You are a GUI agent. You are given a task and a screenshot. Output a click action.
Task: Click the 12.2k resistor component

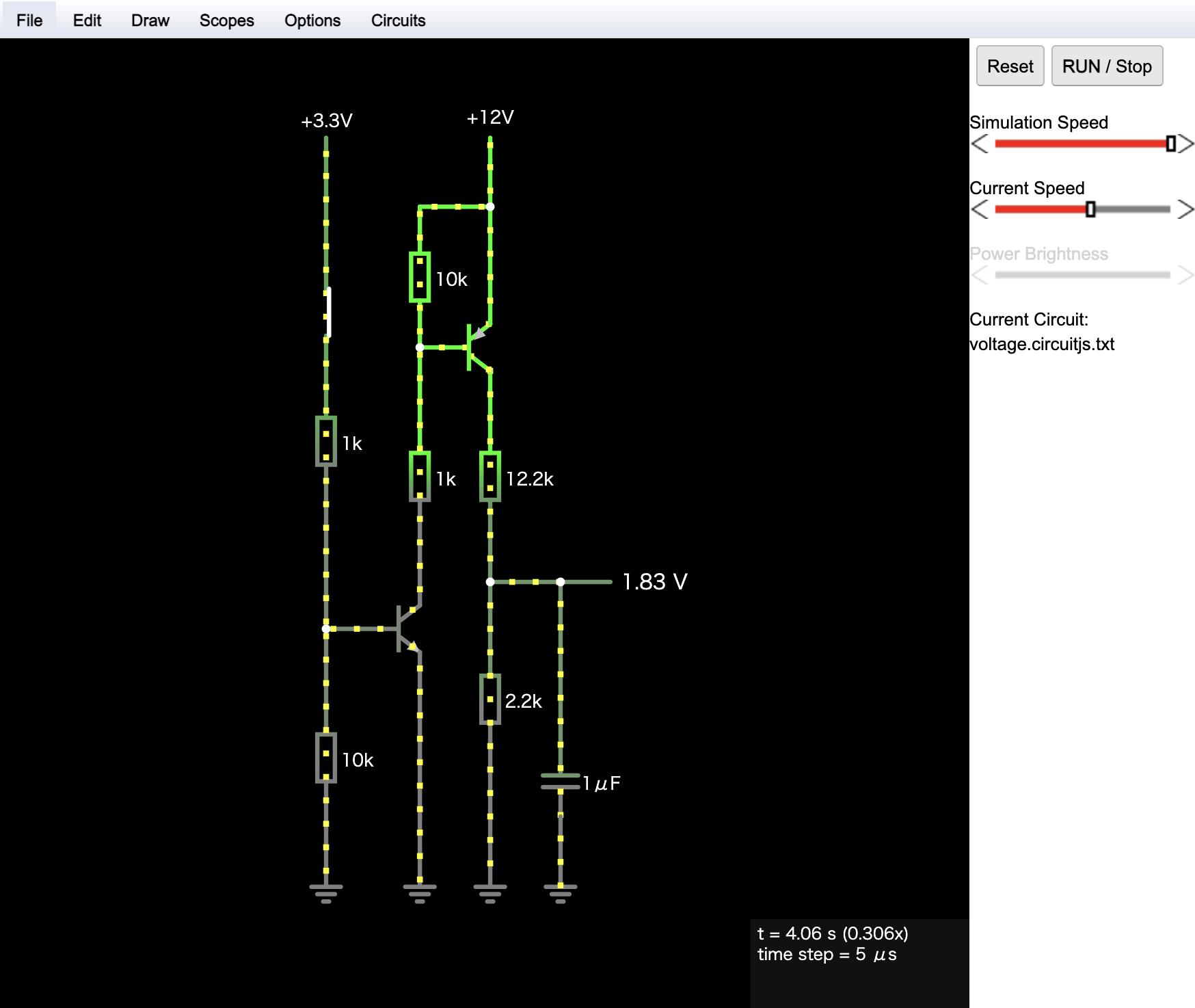pos(490,477)
